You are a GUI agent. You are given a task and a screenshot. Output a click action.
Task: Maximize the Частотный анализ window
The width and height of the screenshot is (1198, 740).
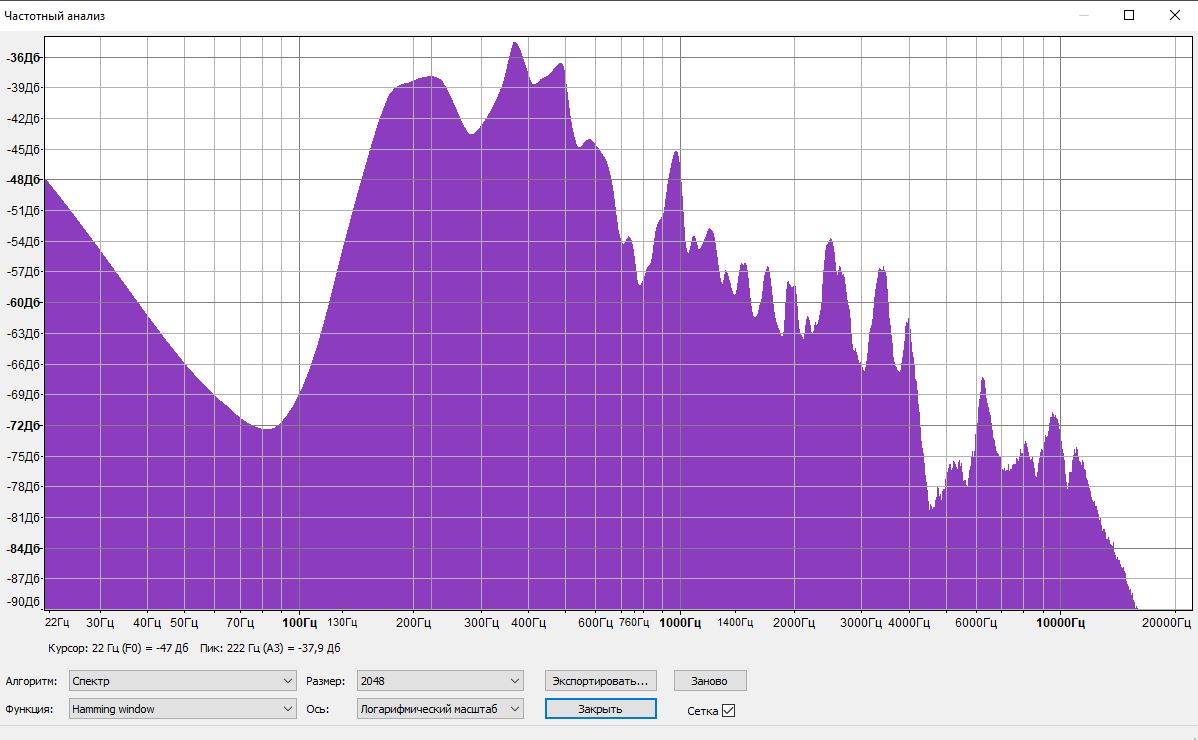tap(1129, 15)
